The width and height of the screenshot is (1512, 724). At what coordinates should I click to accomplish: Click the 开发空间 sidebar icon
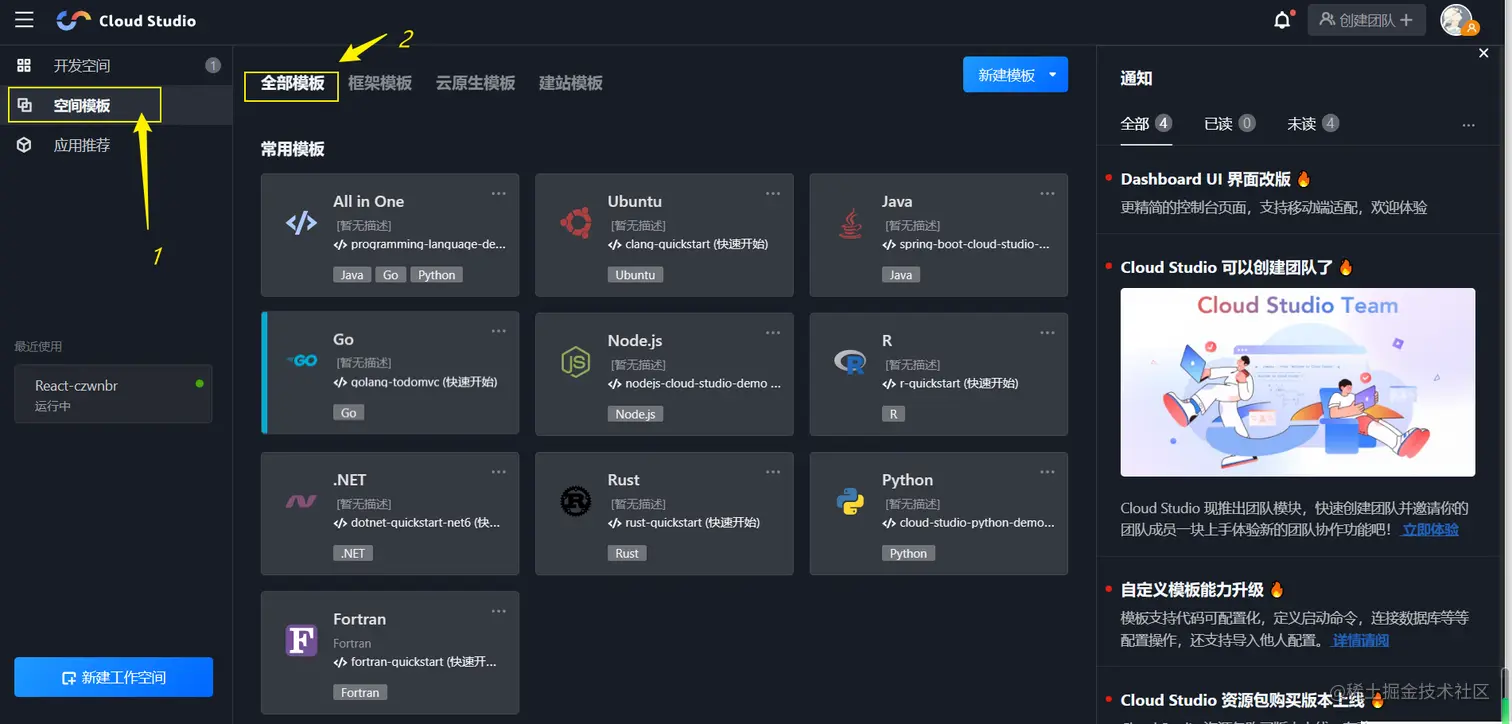(x=24, y=66)
